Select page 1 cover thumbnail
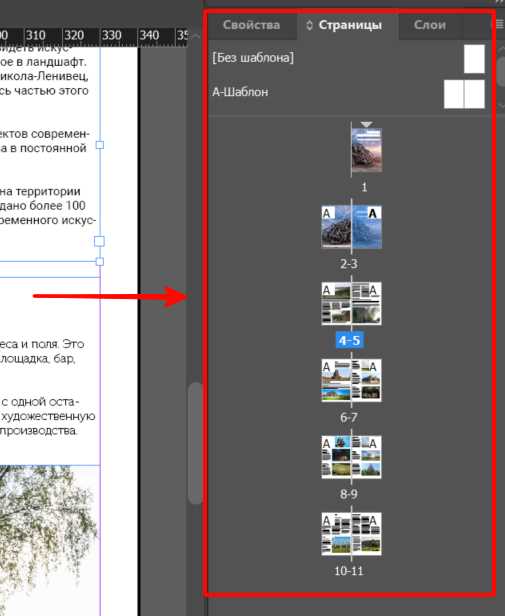The width and height of the screenshot is (505, 616). (x=367, y=150)
